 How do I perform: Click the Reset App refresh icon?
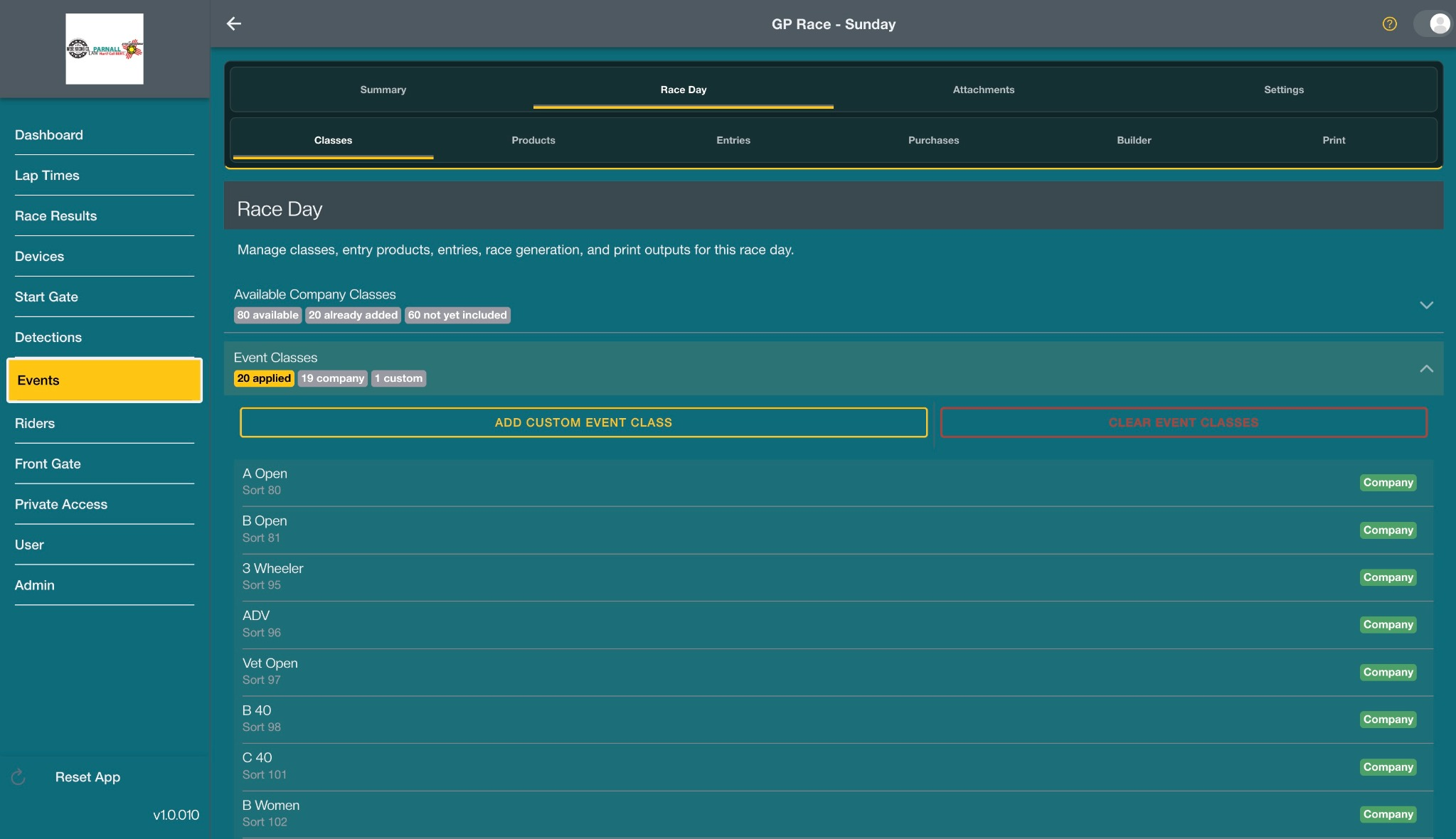(18, 777)
